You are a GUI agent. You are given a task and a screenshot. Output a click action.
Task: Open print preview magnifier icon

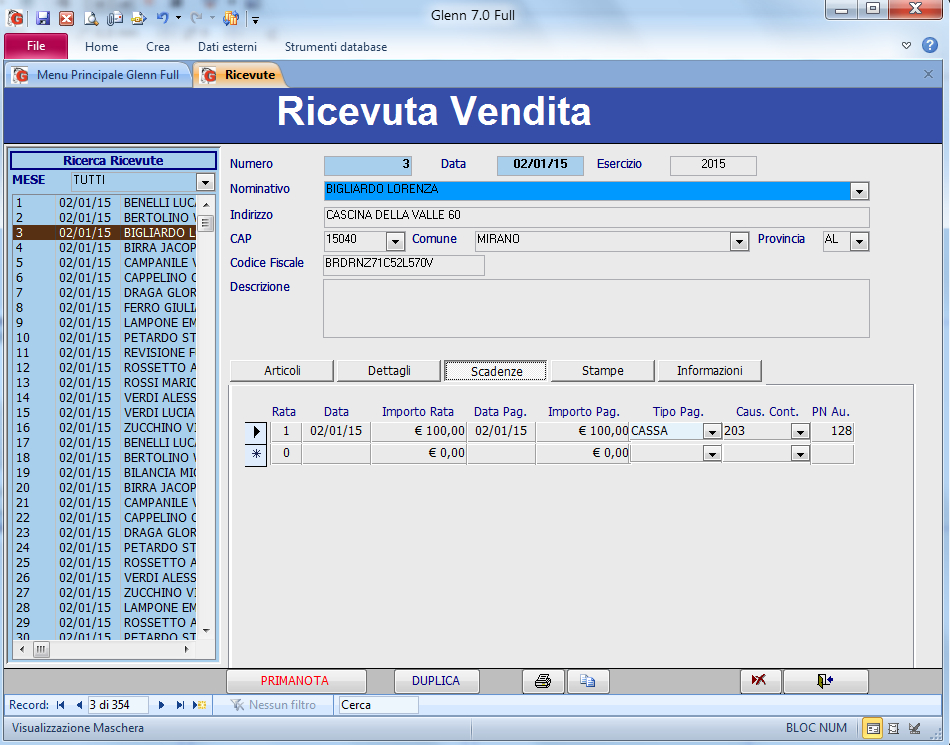(91, 18)
